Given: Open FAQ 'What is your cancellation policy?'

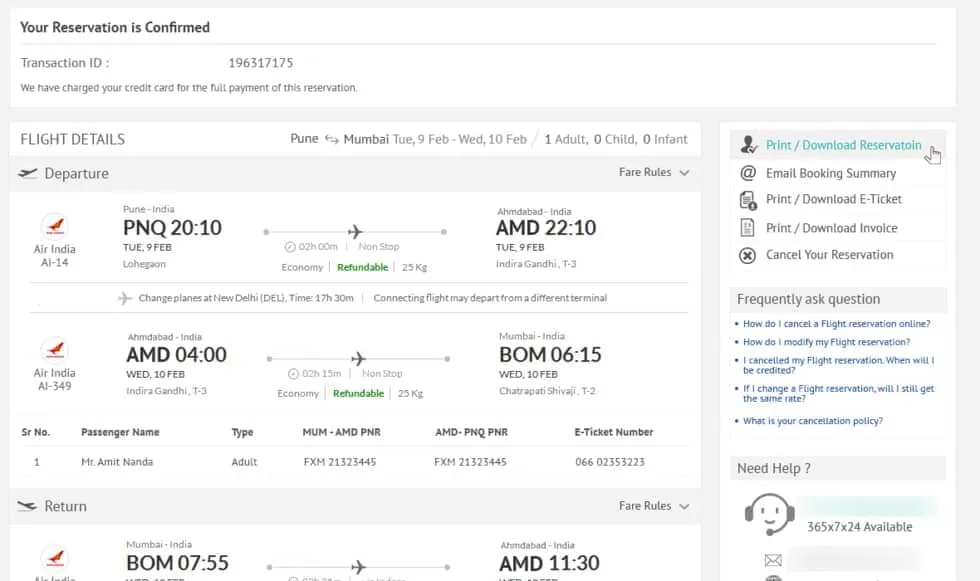Looking at the screenshot, I should pos(812,421).
